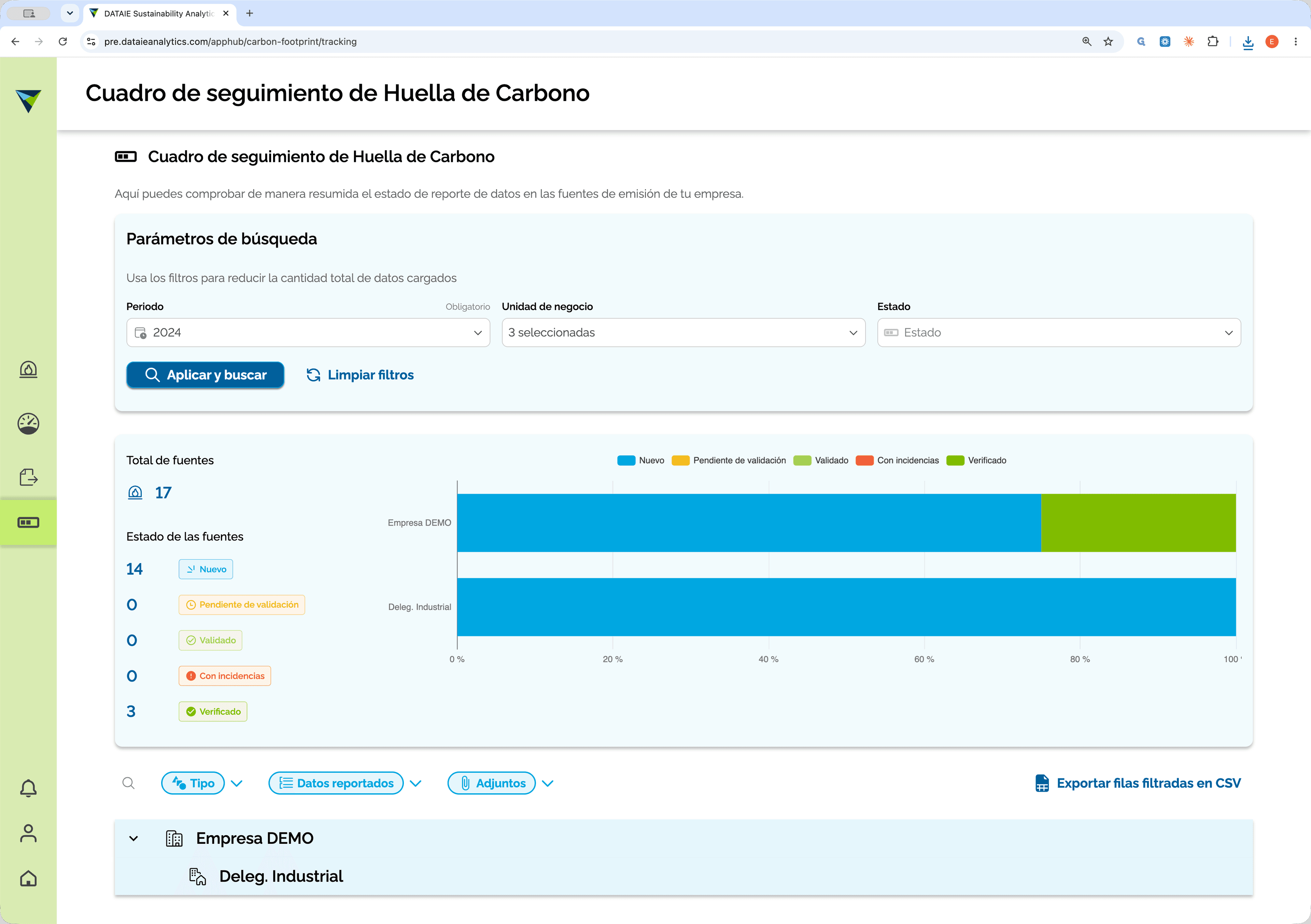Toggle Con incidencias legend entry
The height and width of the screenshot is (924, 1311).
coord(897,460)
